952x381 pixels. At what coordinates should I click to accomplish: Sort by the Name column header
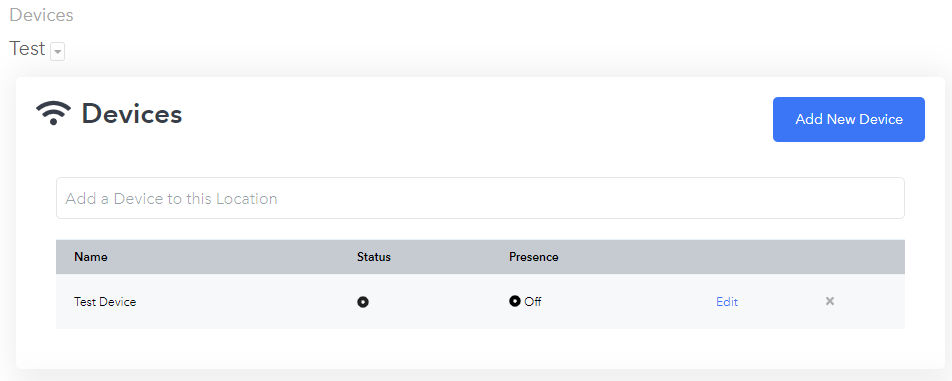point(90,257)
